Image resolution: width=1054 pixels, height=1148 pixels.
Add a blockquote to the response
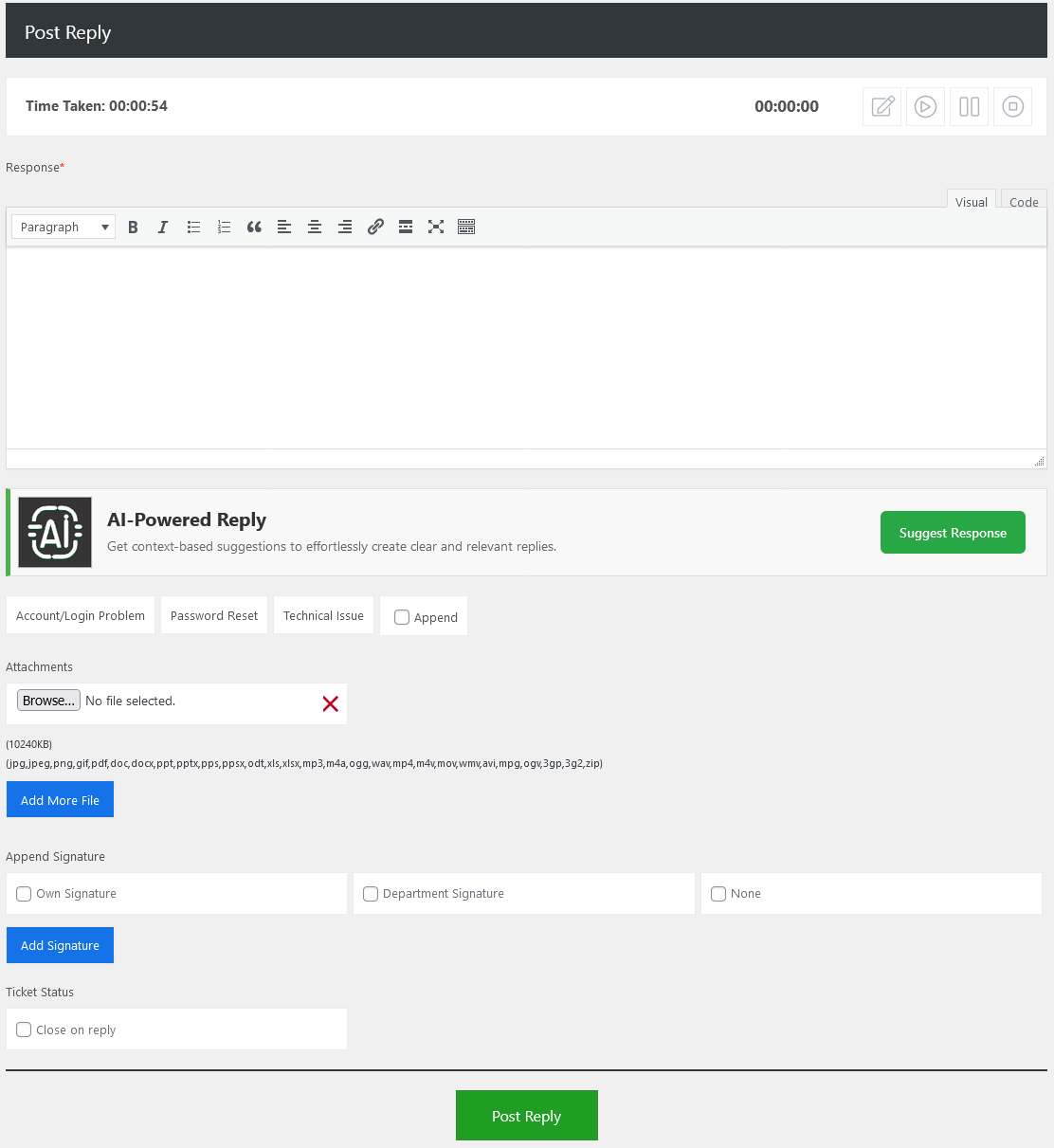coord(254,228)
